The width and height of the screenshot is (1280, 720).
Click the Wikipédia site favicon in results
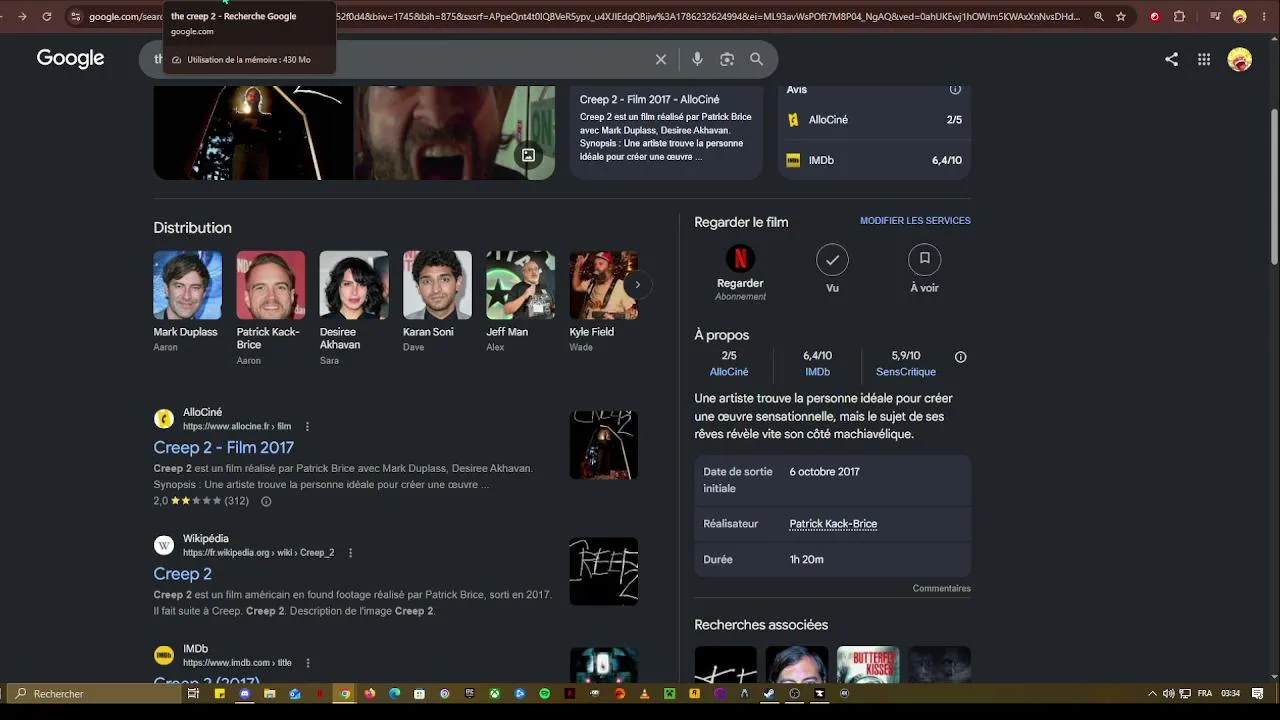(164, 545)
